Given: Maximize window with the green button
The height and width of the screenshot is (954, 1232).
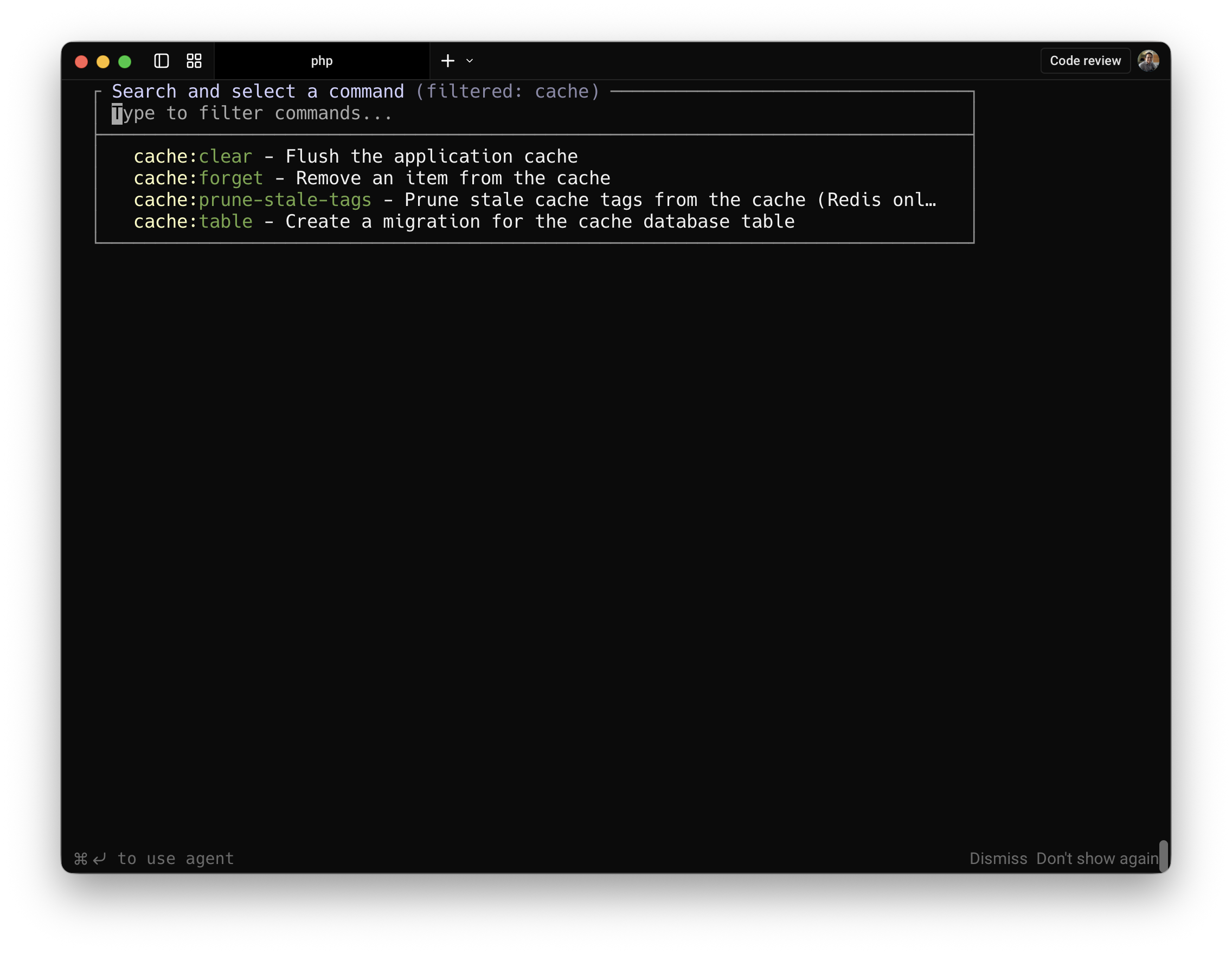Looking at the screenshot, I should coord(125,61).
